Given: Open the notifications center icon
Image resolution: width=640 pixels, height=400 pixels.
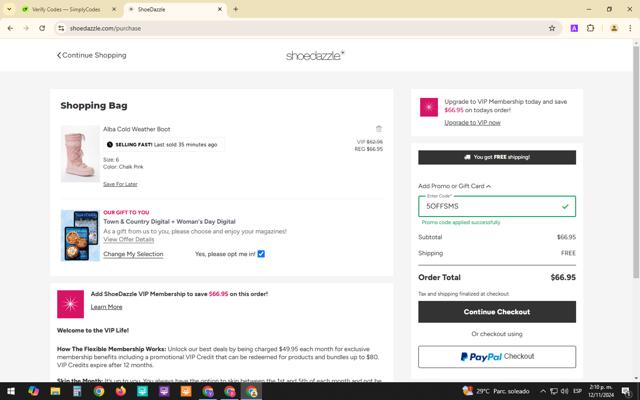Looking at the screenshot, I should [626, 391].
